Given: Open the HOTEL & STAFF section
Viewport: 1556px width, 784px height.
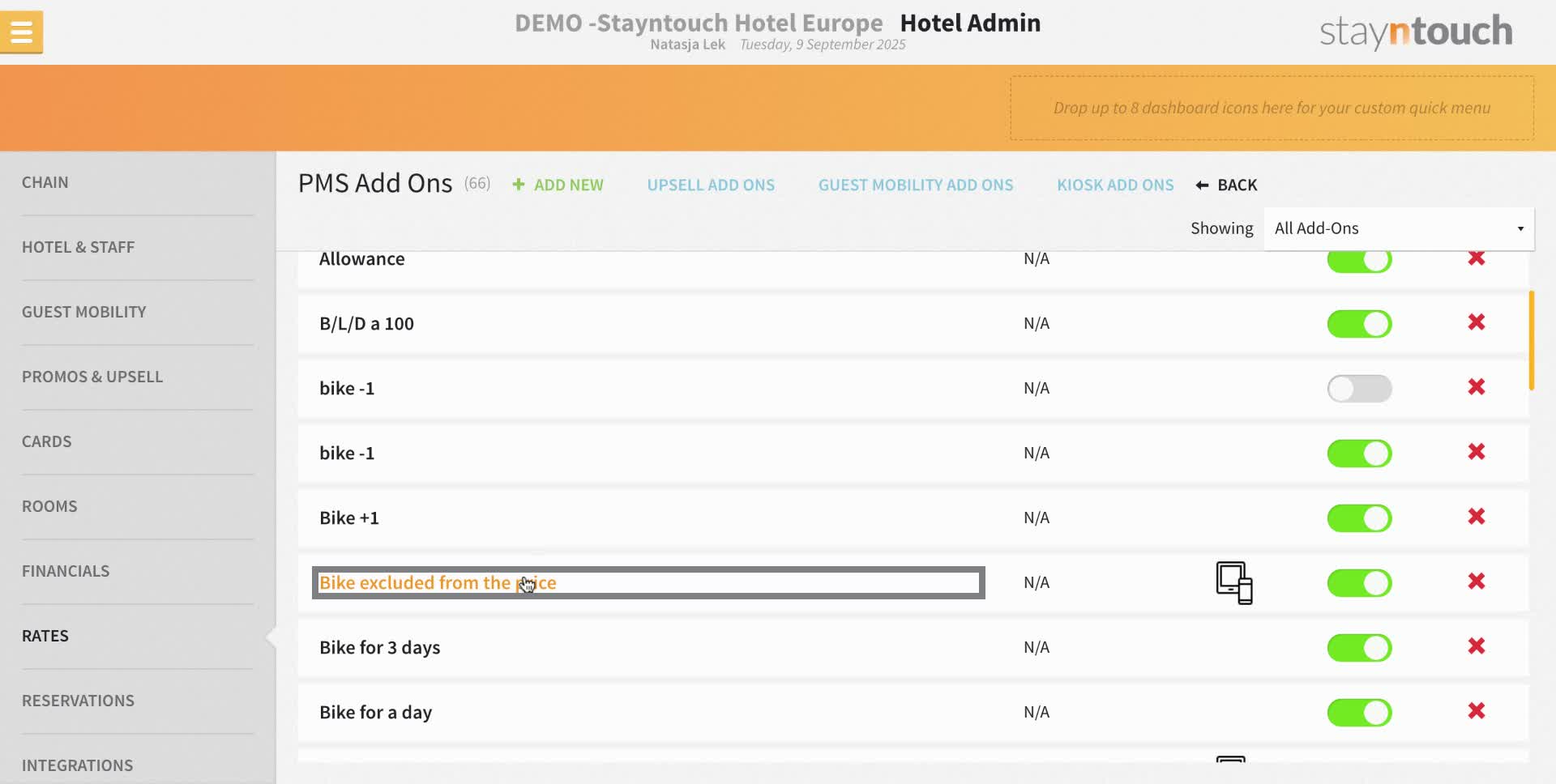Looking at the screenshot, I should [x=79, y=247].
